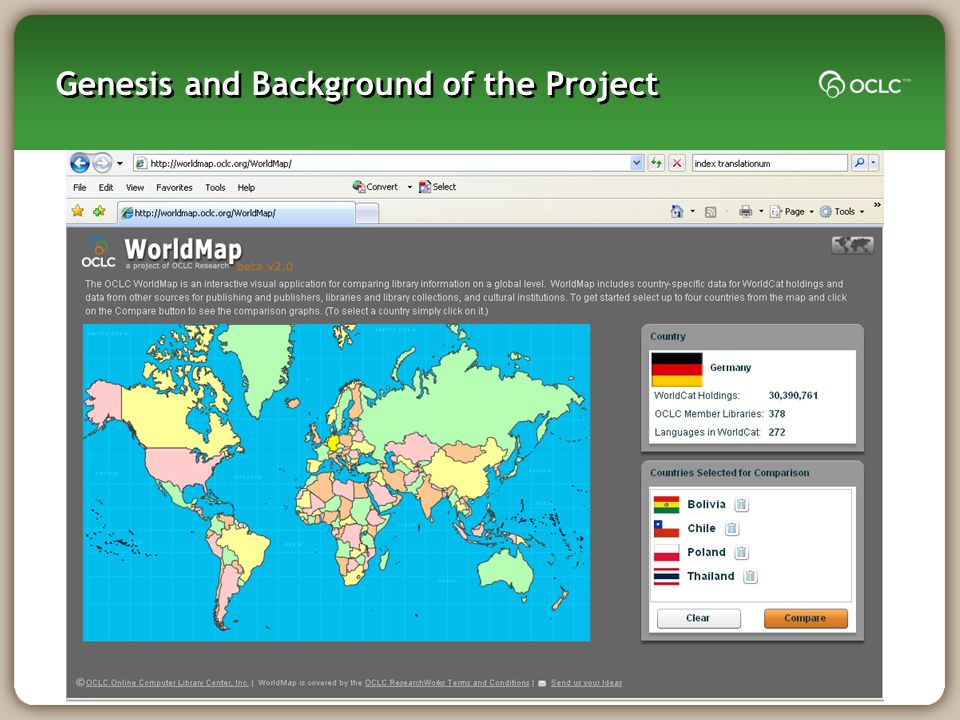960x720 pixels.
Task: Open OCLC ResearchWorks Terms and Conditions link
Action: pyautogui.click(x=447, y=683)
